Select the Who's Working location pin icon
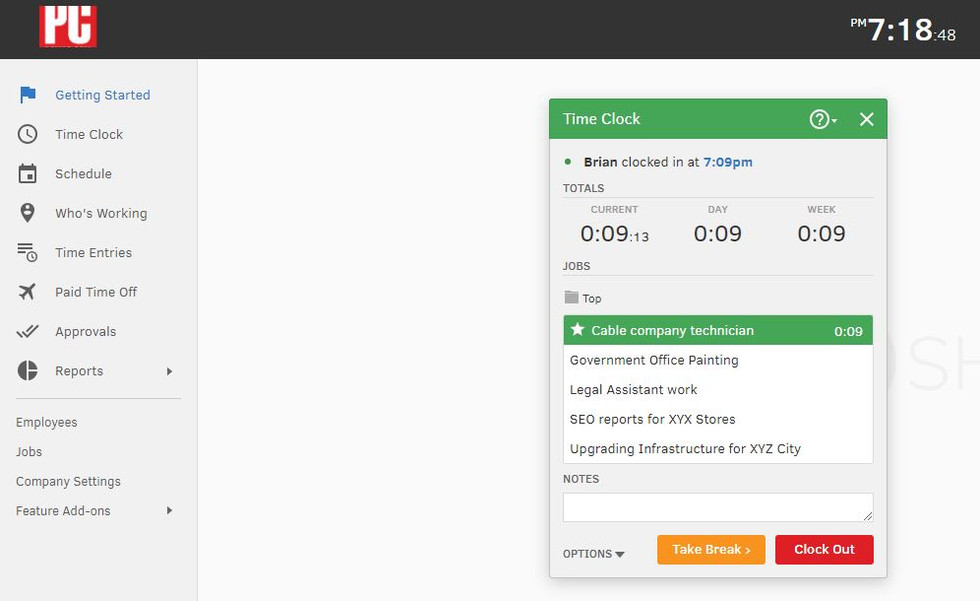 click(x=28, y=213)
